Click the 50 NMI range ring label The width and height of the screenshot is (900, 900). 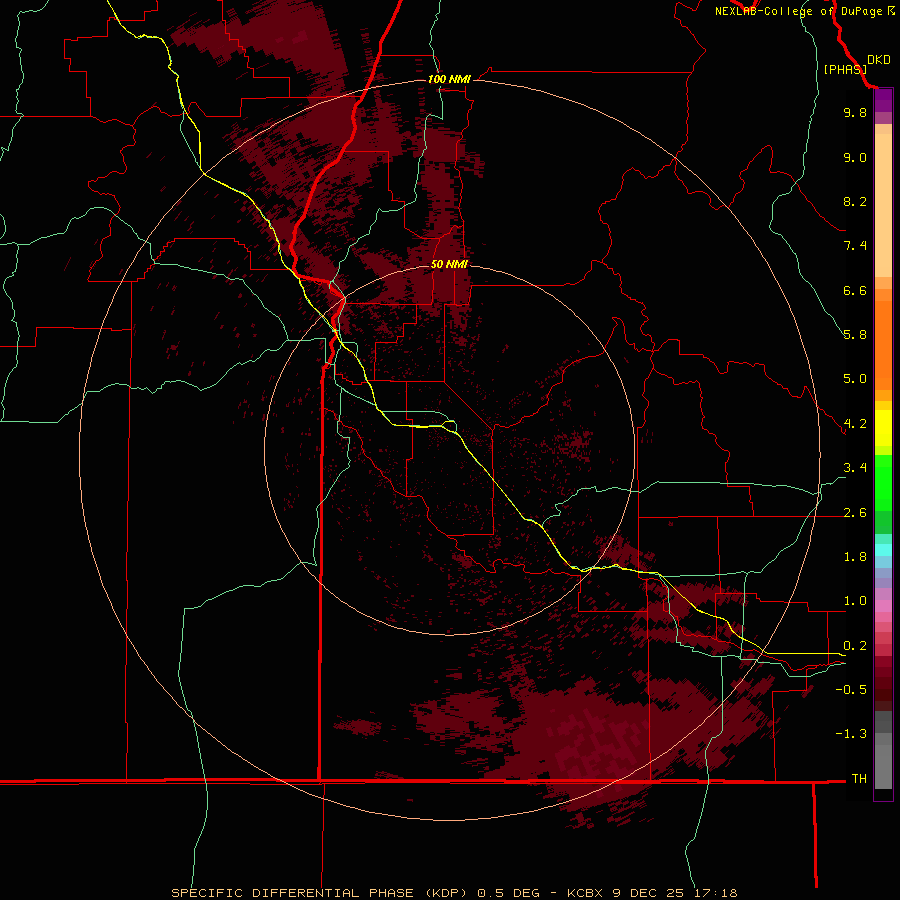(x=449, y=264)
